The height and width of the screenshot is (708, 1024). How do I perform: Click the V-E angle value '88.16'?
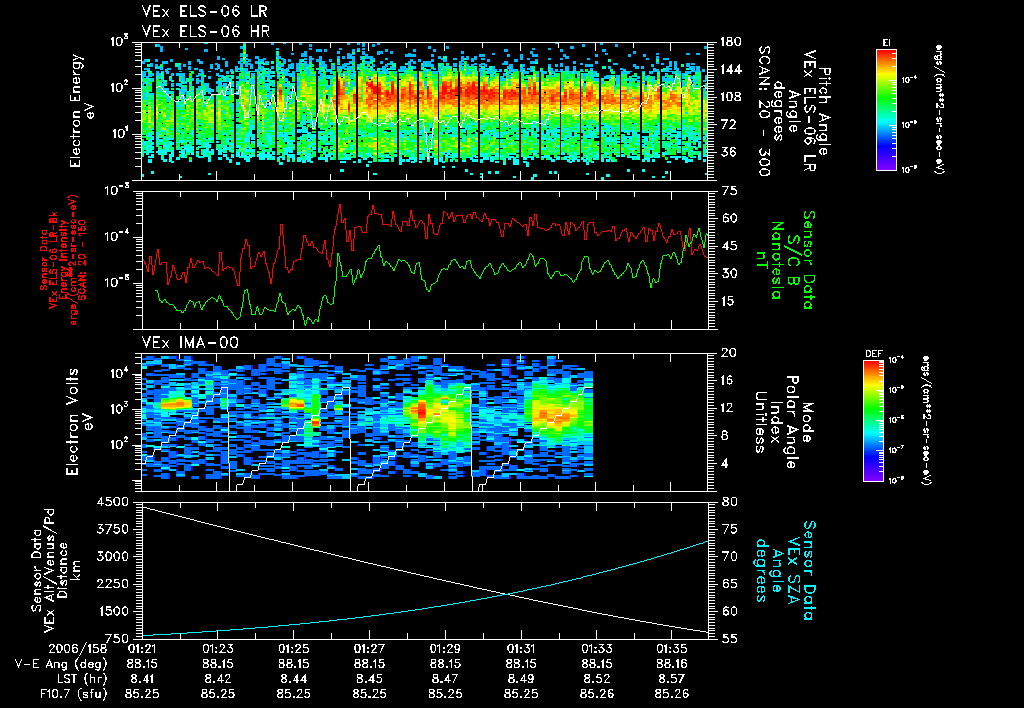(672, 664)
